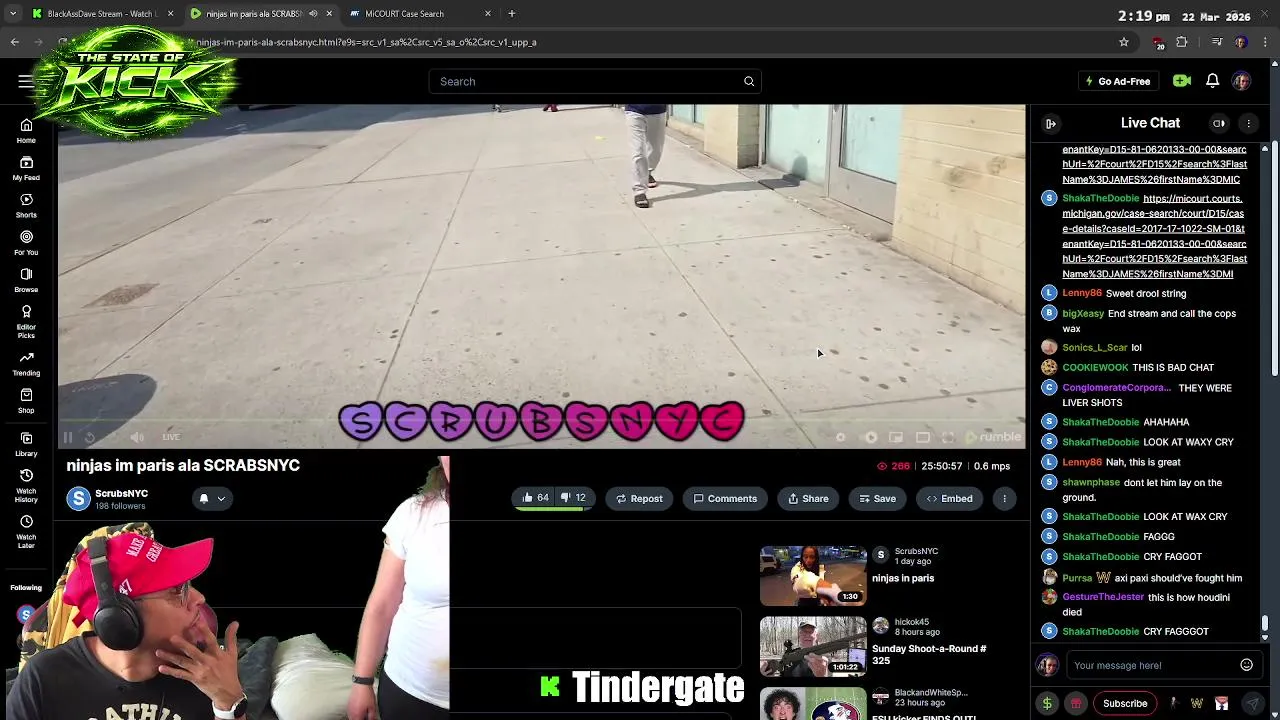1280x720 pixels.
Task: Open Home in Rumble sidebar
Action: coord(26,131)
